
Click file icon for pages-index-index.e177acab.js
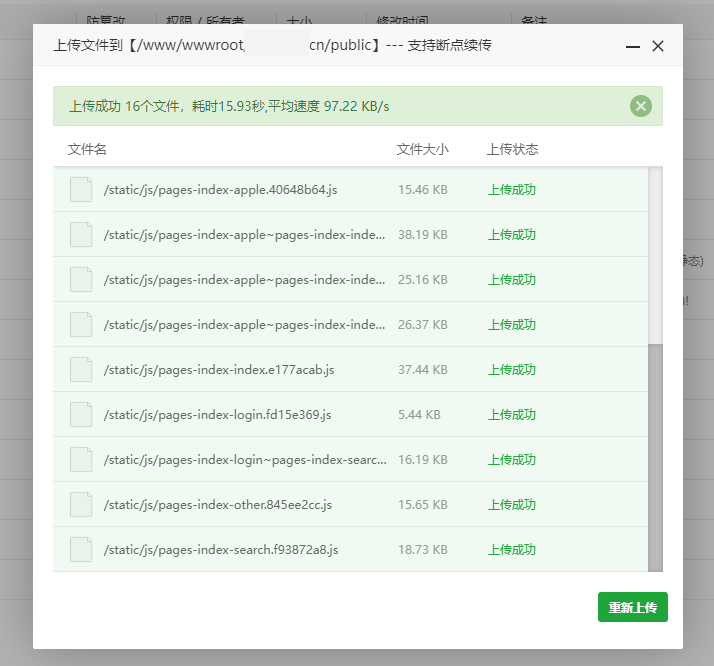[81, 370]
